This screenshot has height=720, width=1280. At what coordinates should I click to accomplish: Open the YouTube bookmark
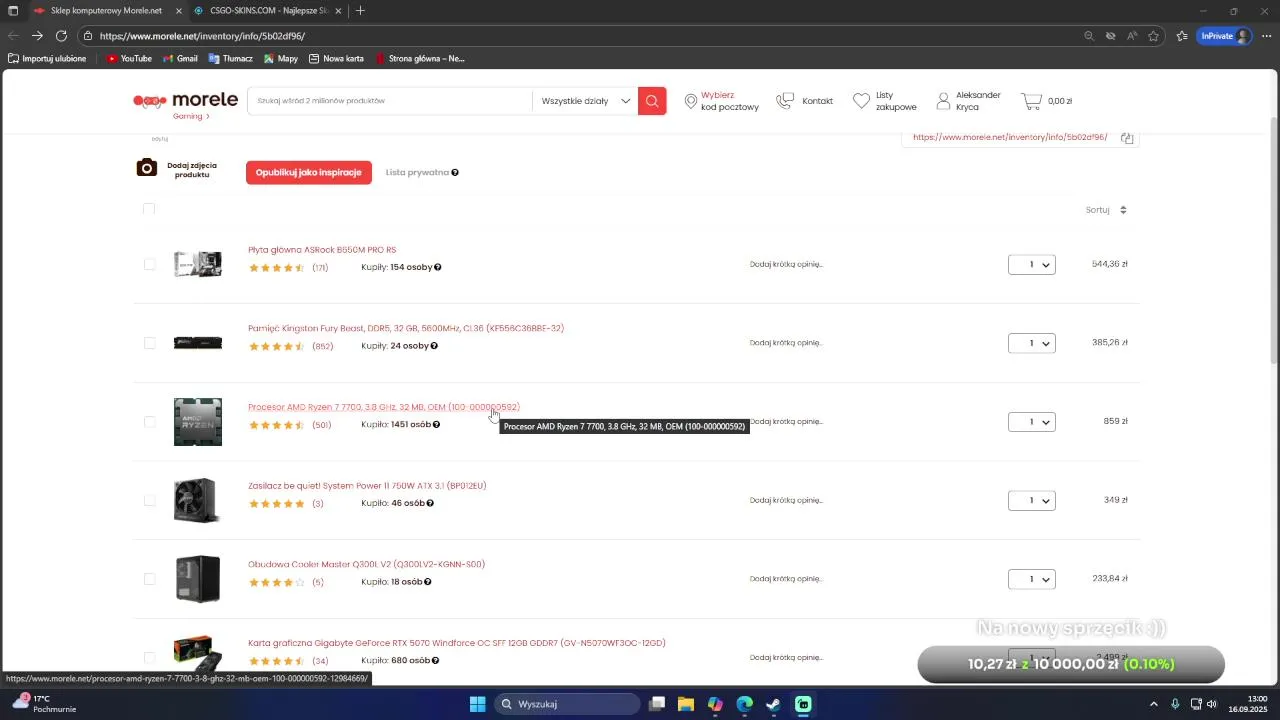click(x=129, y=59)
